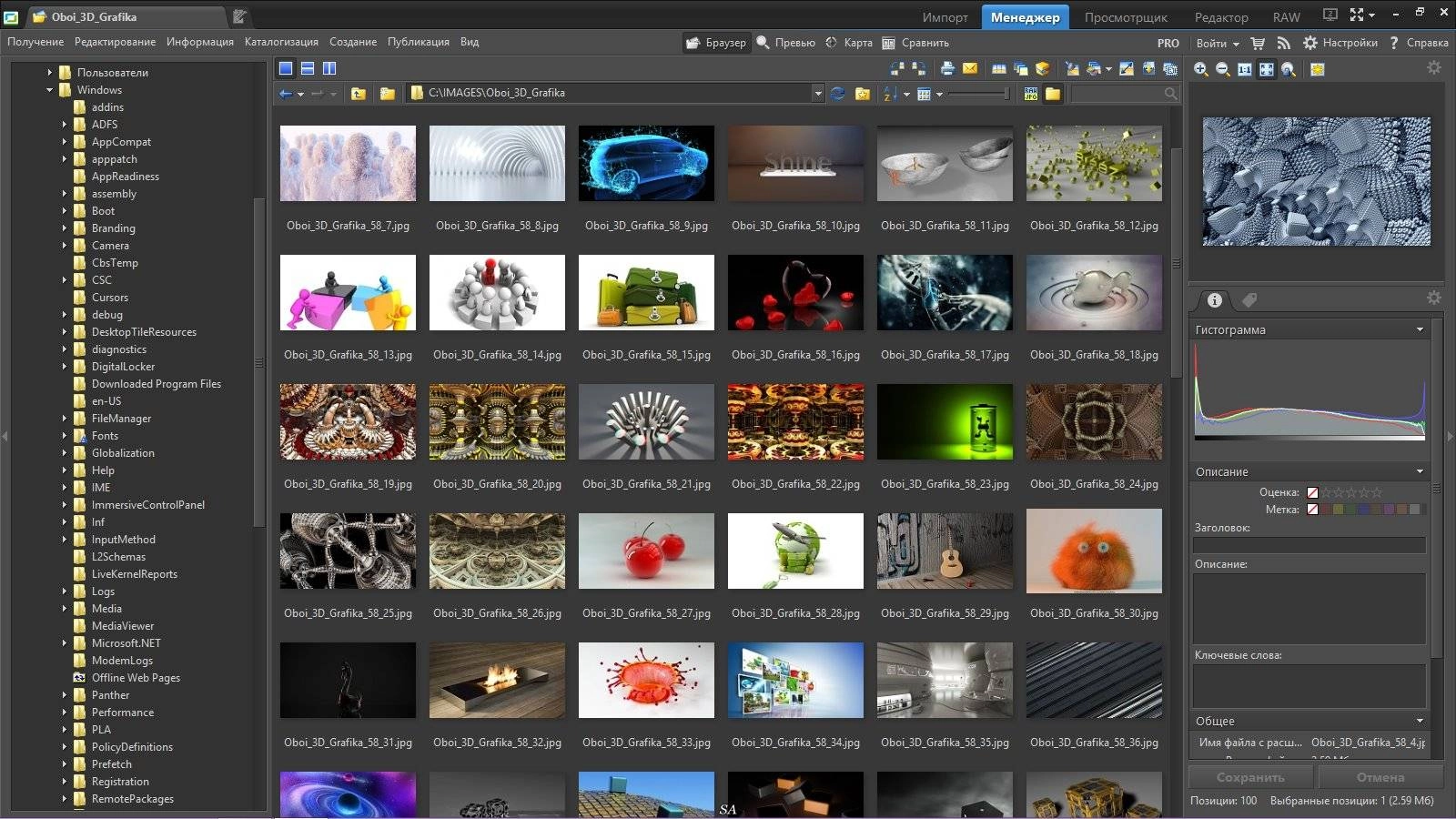1456x819 pixels.
Task: Select the vertical split layout icon
Action: tap(329, 68)
